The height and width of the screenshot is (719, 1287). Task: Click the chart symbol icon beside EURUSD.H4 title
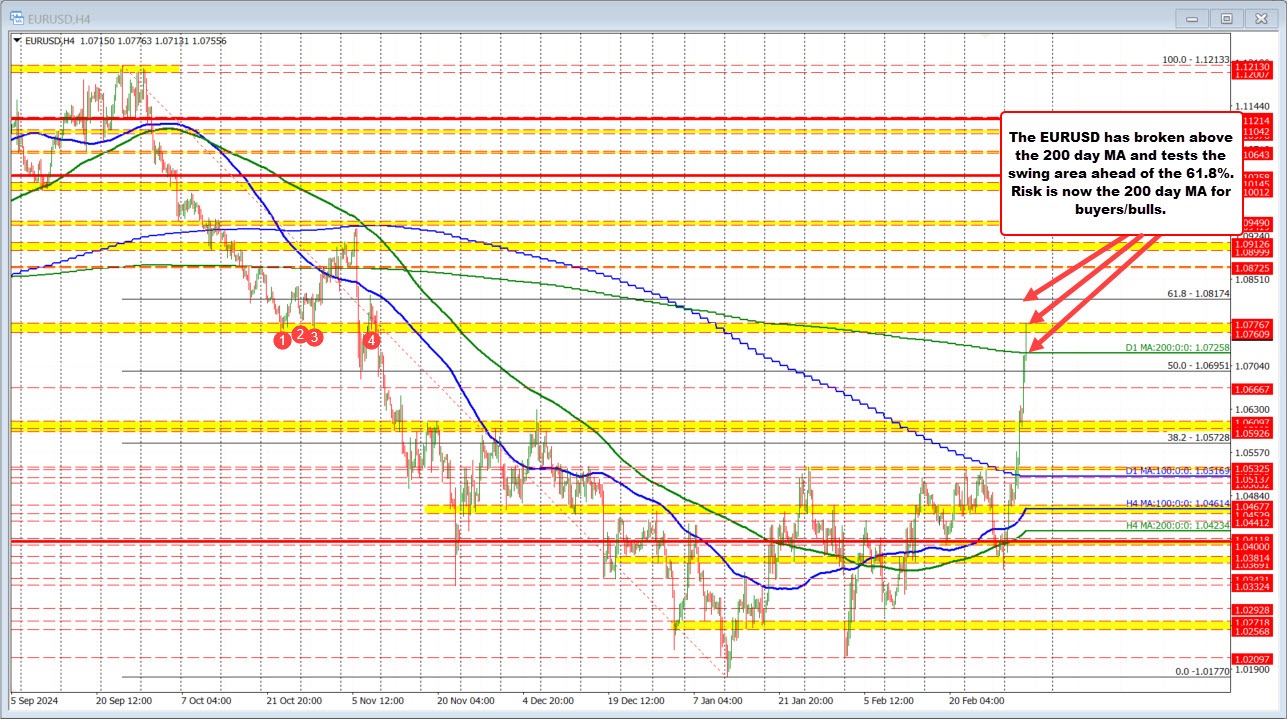point(16,17)
